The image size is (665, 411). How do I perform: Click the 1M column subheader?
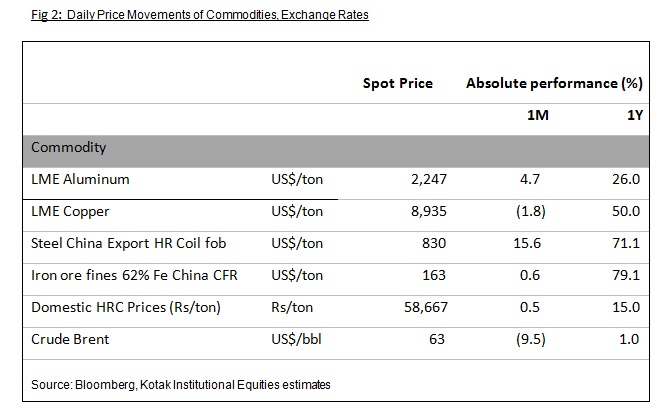pos(538,115)
